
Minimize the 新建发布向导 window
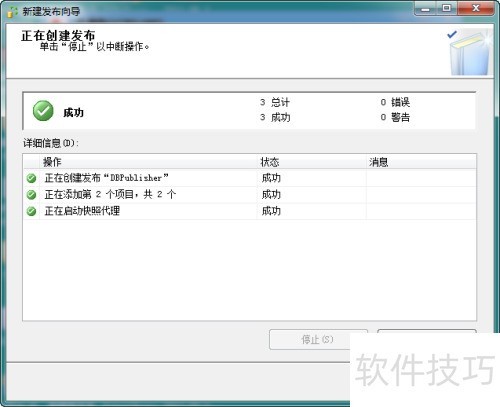coord(425,9)
